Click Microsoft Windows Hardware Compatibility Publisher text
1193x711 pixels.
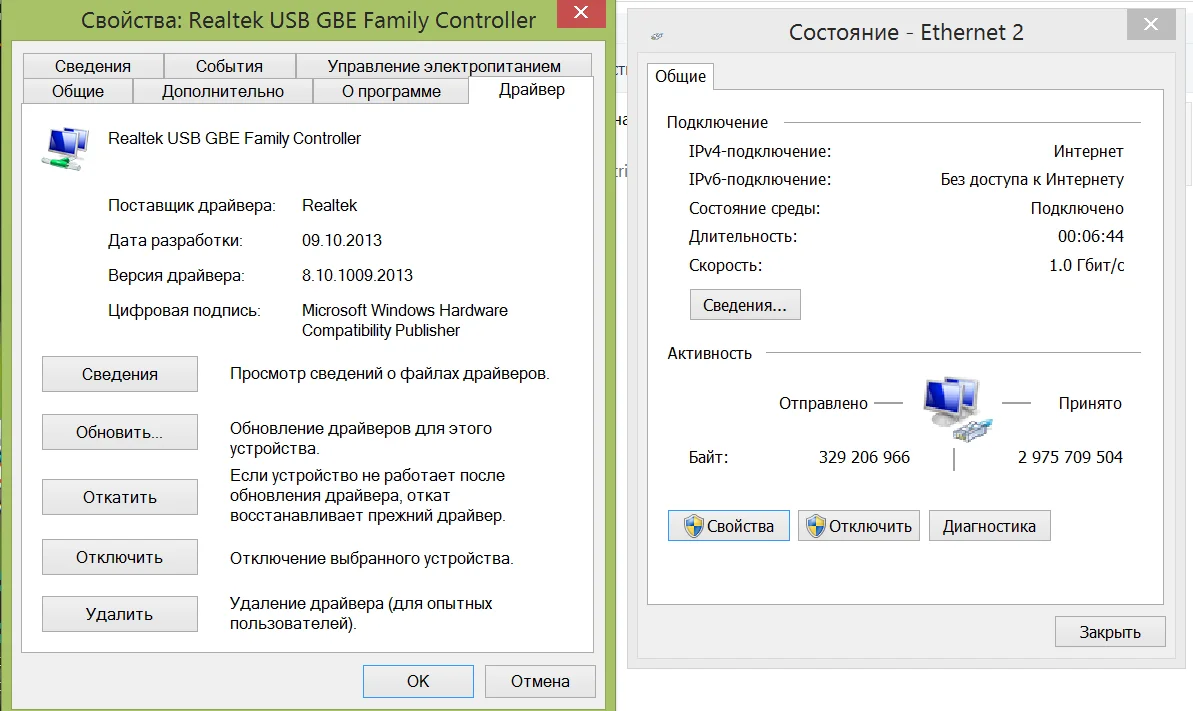(x=405, y=320)
